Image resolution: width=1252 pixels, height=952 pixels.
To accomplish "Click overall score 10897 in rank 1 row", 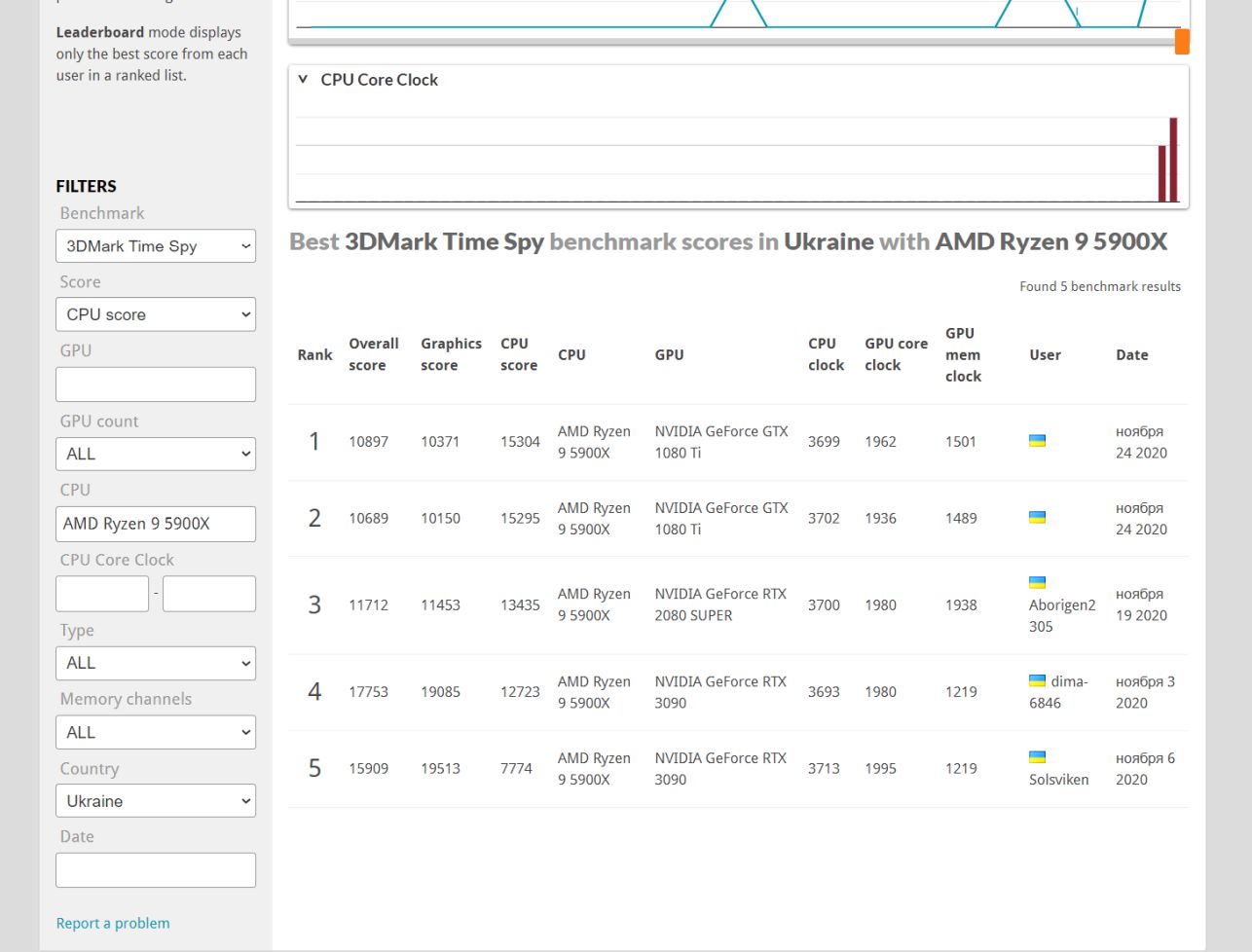I will 368,442.
